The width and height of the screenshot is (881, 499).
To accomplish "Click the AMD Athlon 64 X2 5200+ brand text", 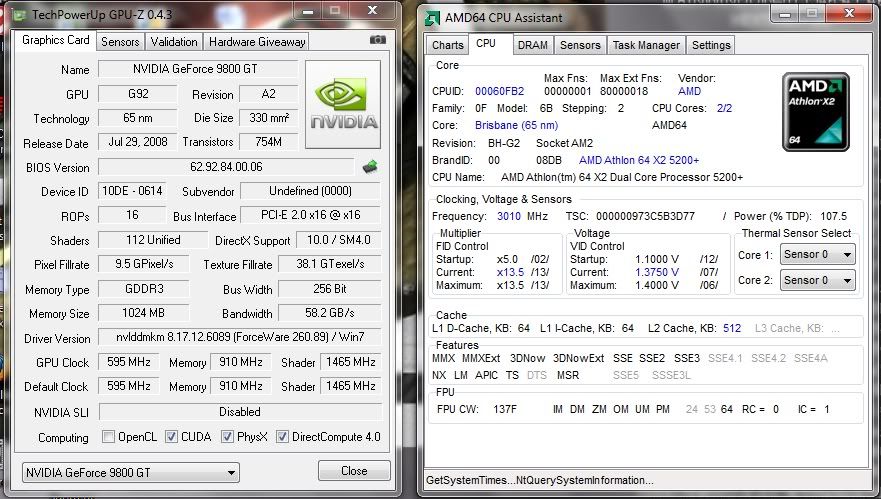I will click(x=639, y=160).
